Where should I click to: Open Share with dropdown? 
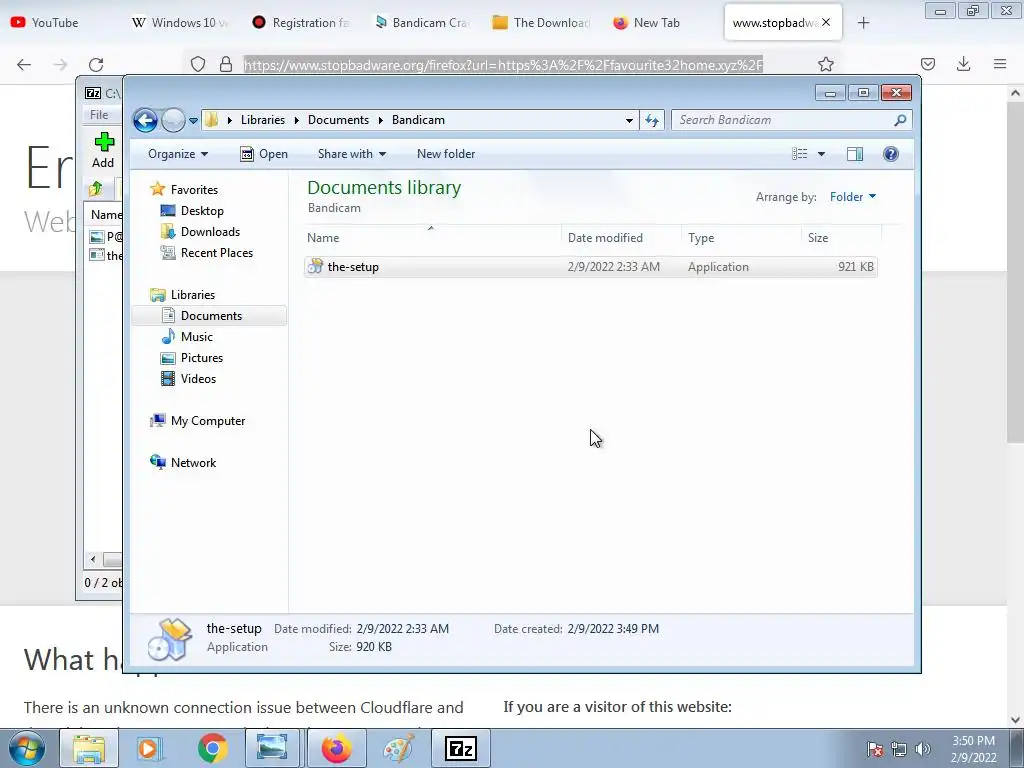[352, 154]
